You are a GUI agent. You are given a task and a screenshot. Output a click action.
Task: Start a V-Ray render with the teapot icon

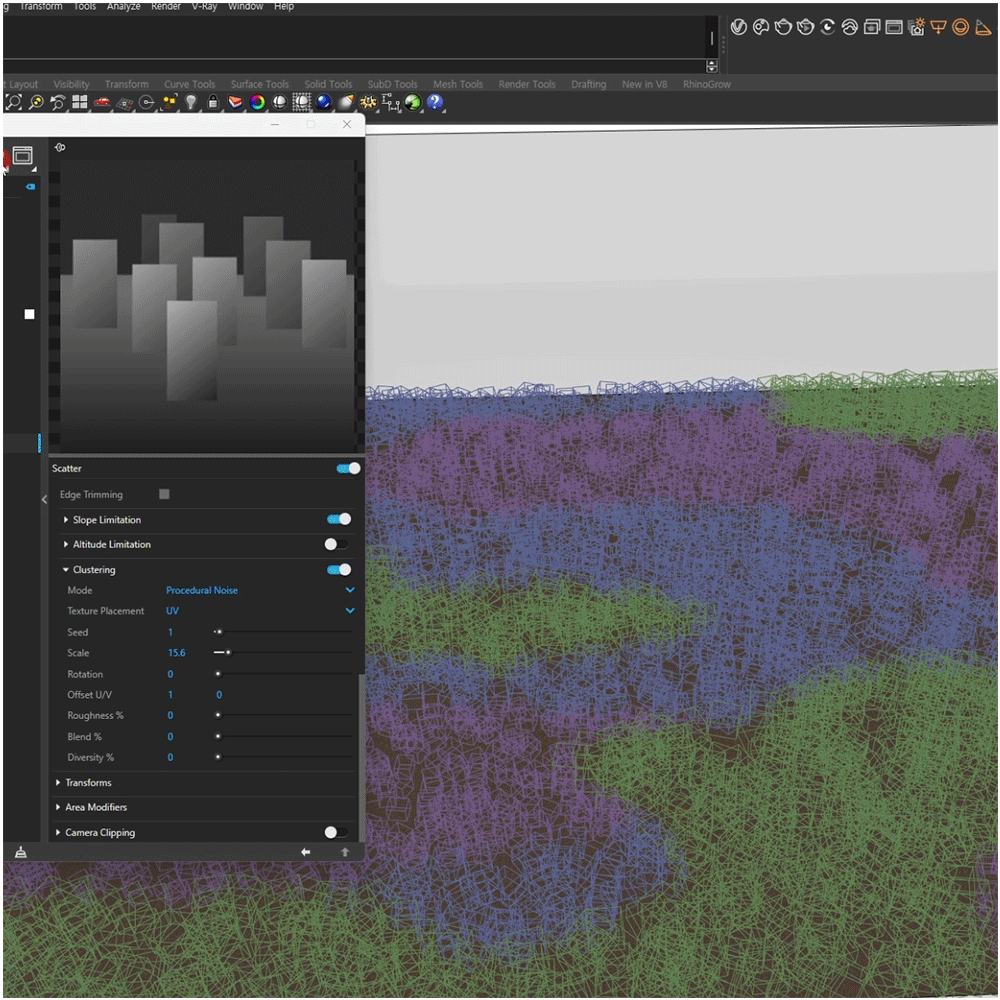tap(783, 27)
